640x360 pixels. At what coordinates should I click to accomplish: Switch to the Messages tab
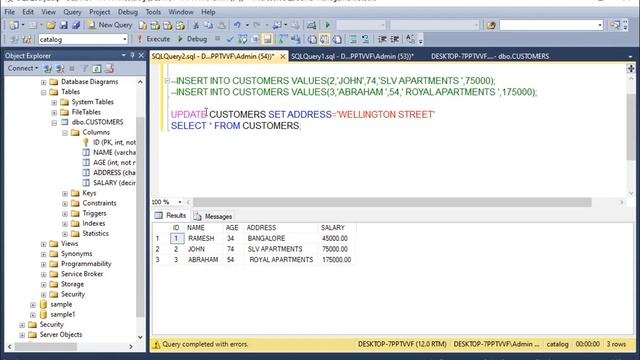213,216
